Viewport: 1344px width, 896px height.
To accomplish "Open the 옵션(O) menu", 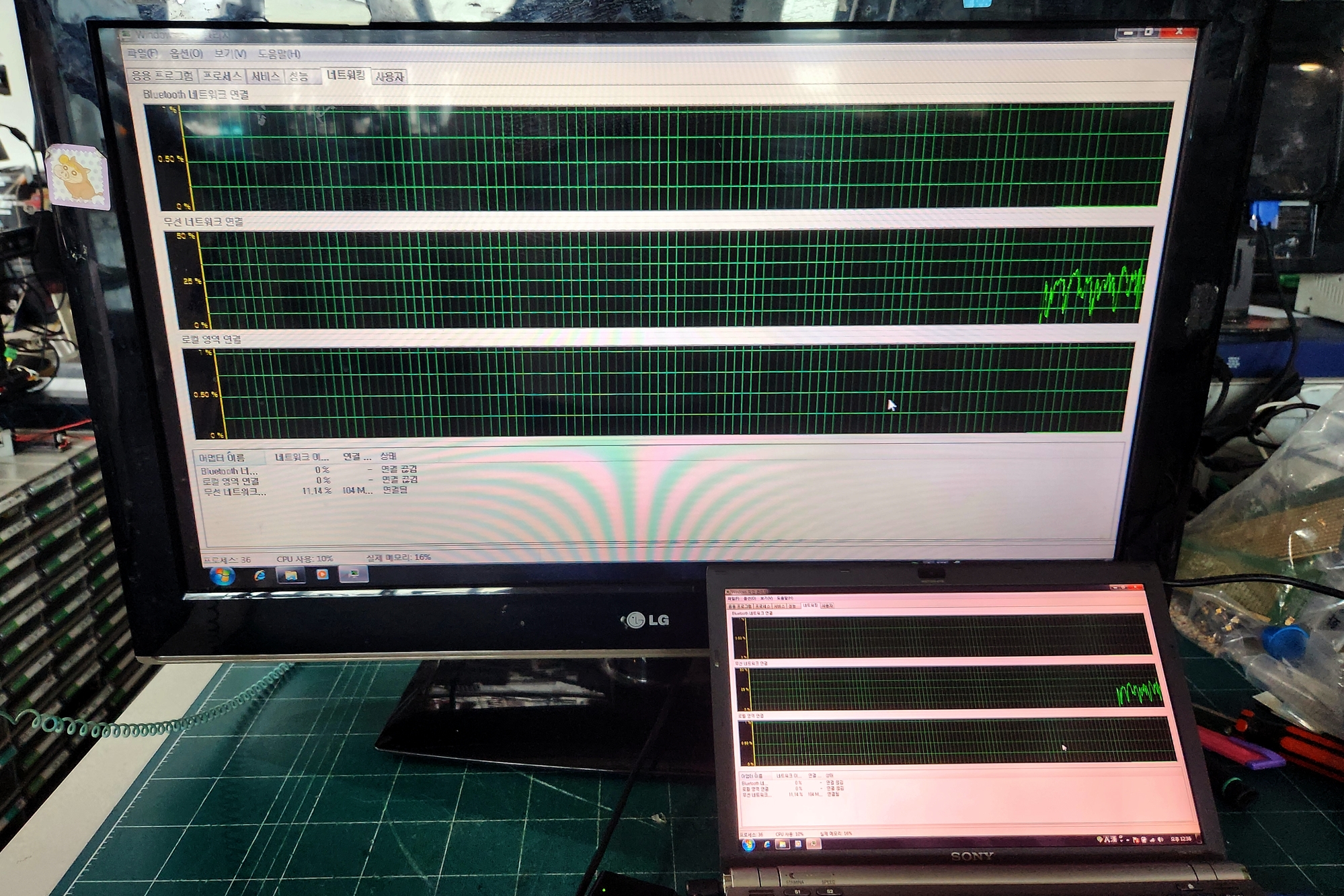I will [x=186, y=53].
